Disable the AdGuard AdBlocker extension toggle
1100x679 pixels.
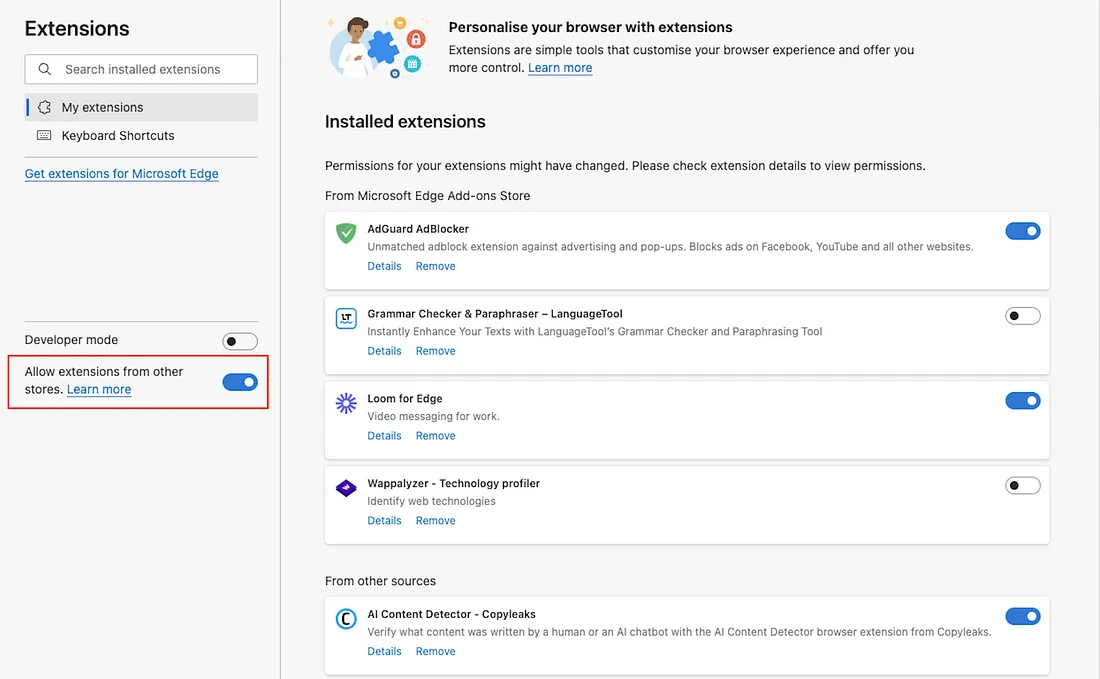(x=1022, y=231)
